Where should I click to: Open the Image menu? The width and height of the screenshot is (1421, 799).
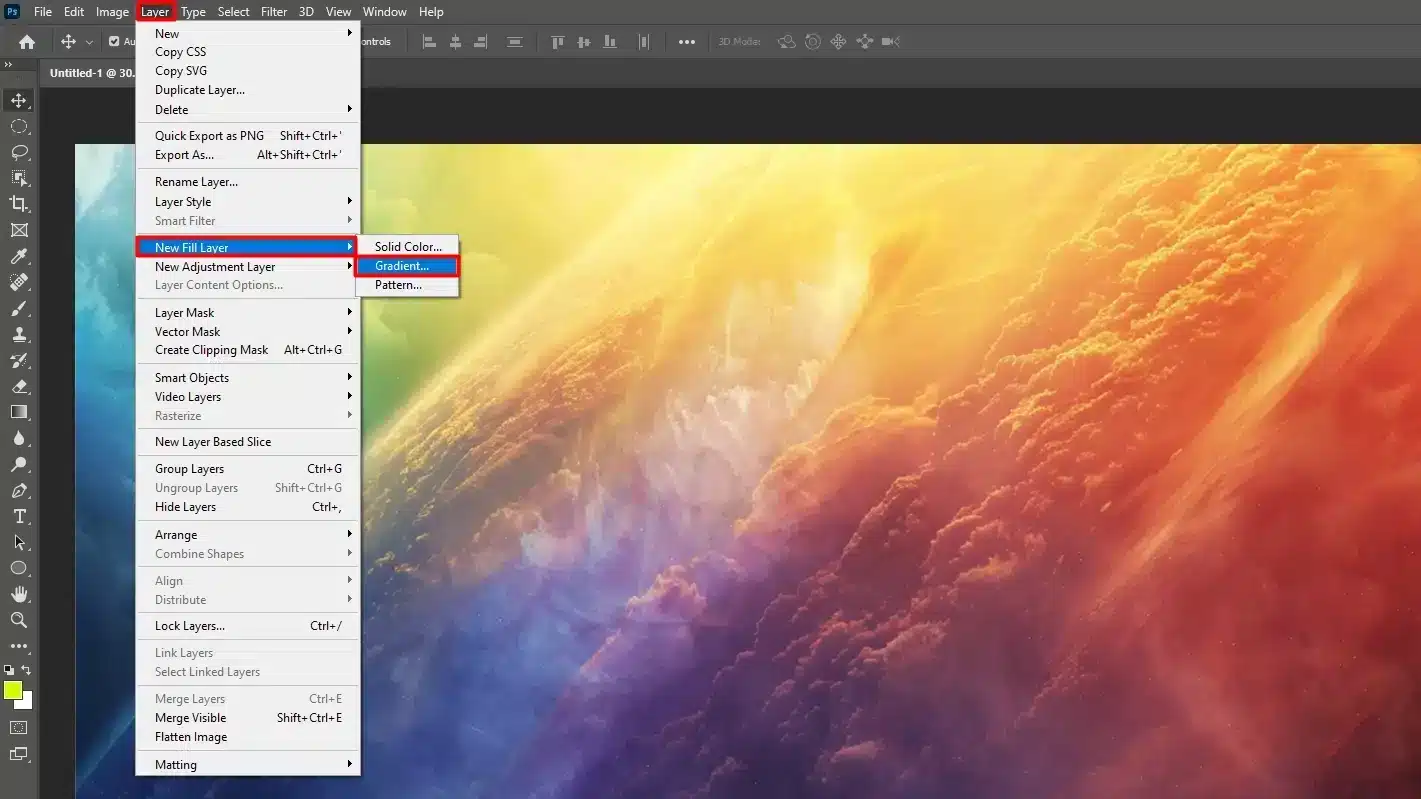(x=112, y=12)
